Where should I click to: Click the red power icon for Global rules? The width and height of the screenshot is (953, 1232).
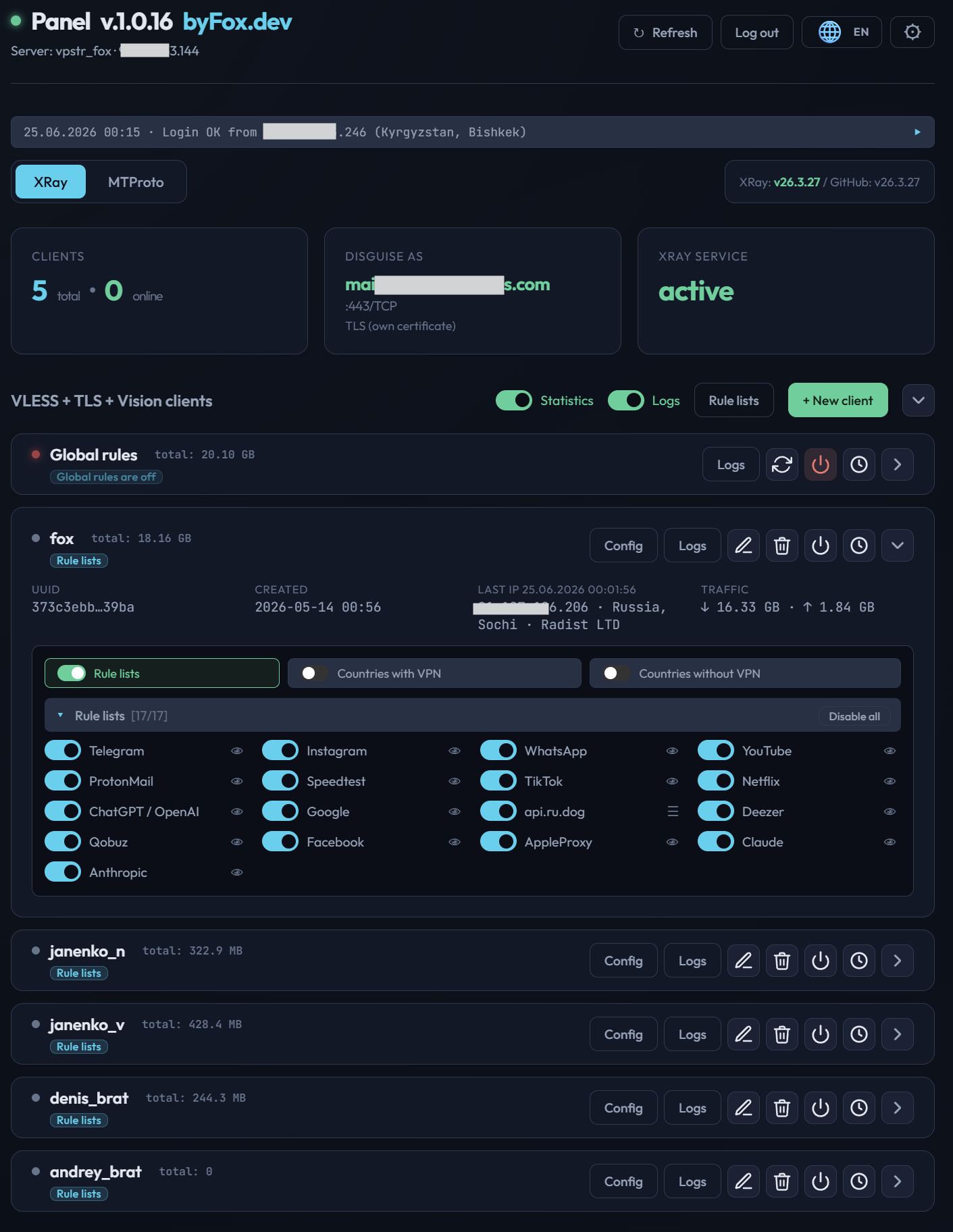pyautogui.click(x=820, y=464)
